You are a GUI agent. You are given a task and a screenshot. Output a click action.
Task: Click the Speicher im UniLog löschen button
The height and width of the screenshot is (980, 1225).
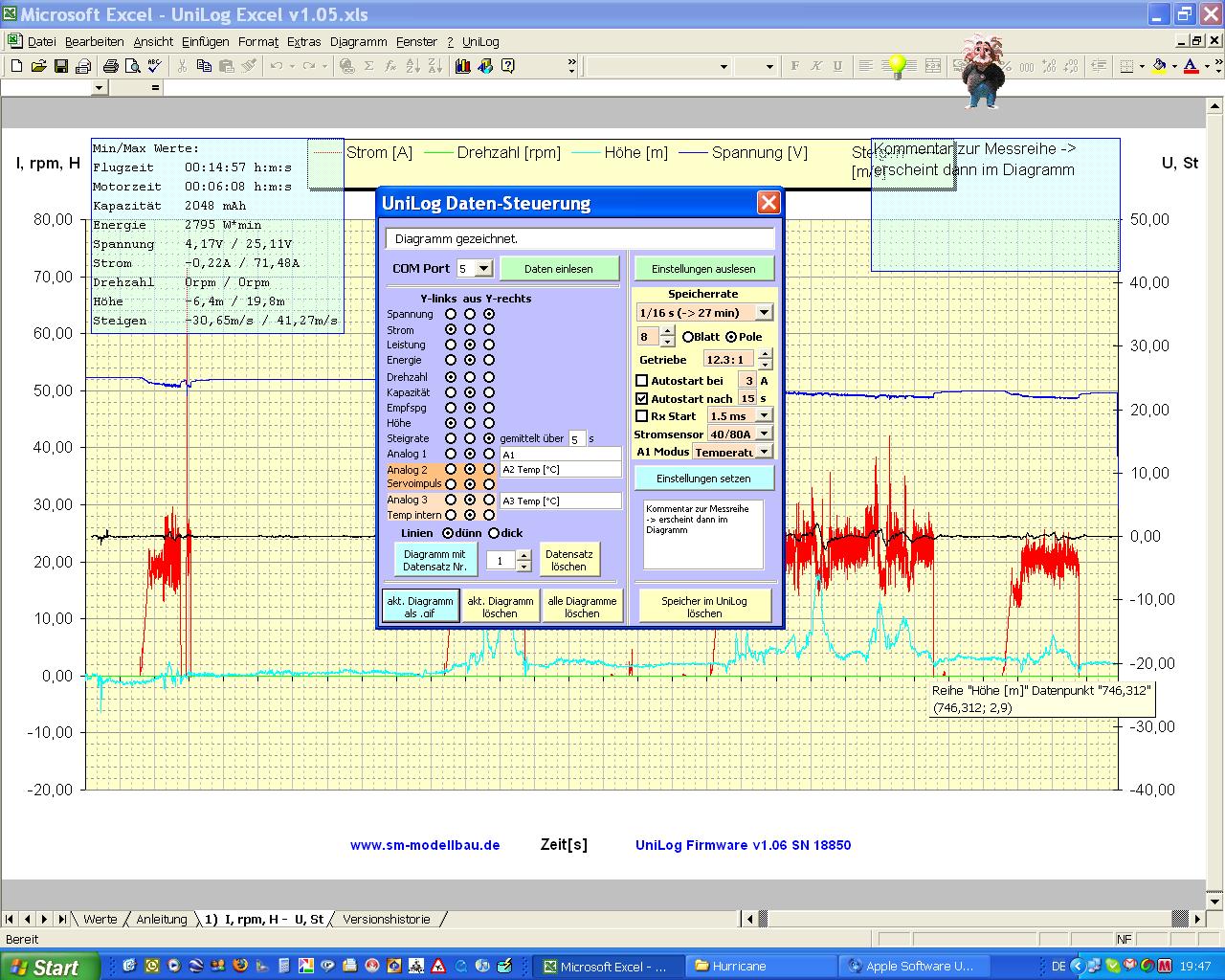(704, 607)
